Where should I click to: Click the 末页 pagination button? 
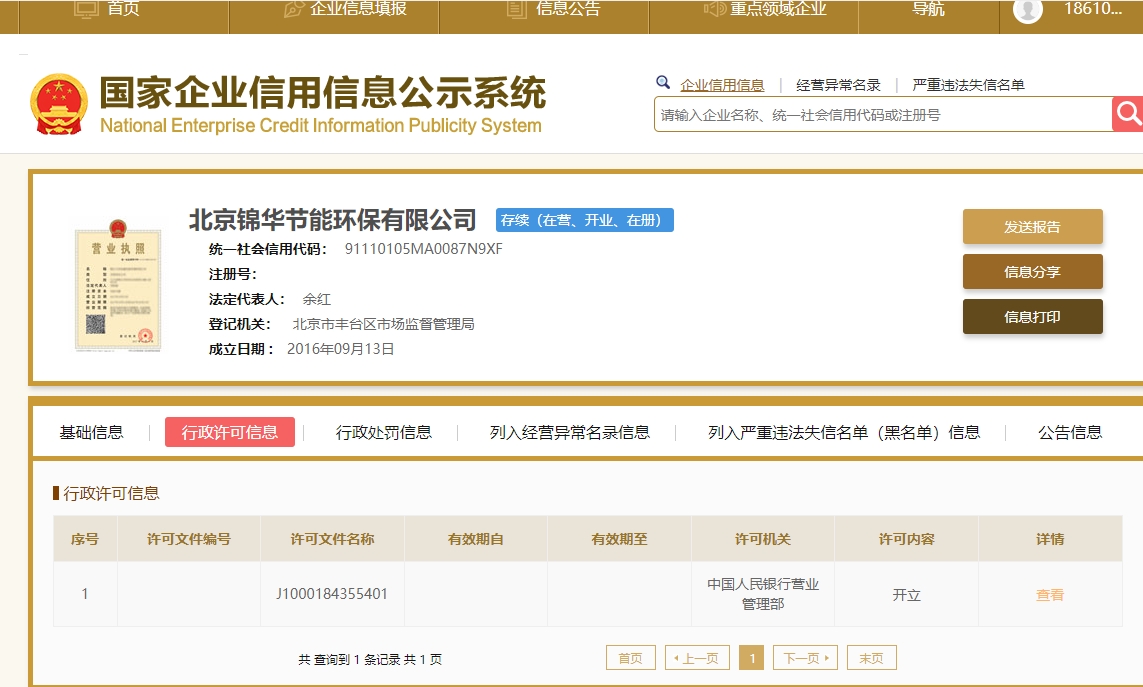click(x=871, y=658)
